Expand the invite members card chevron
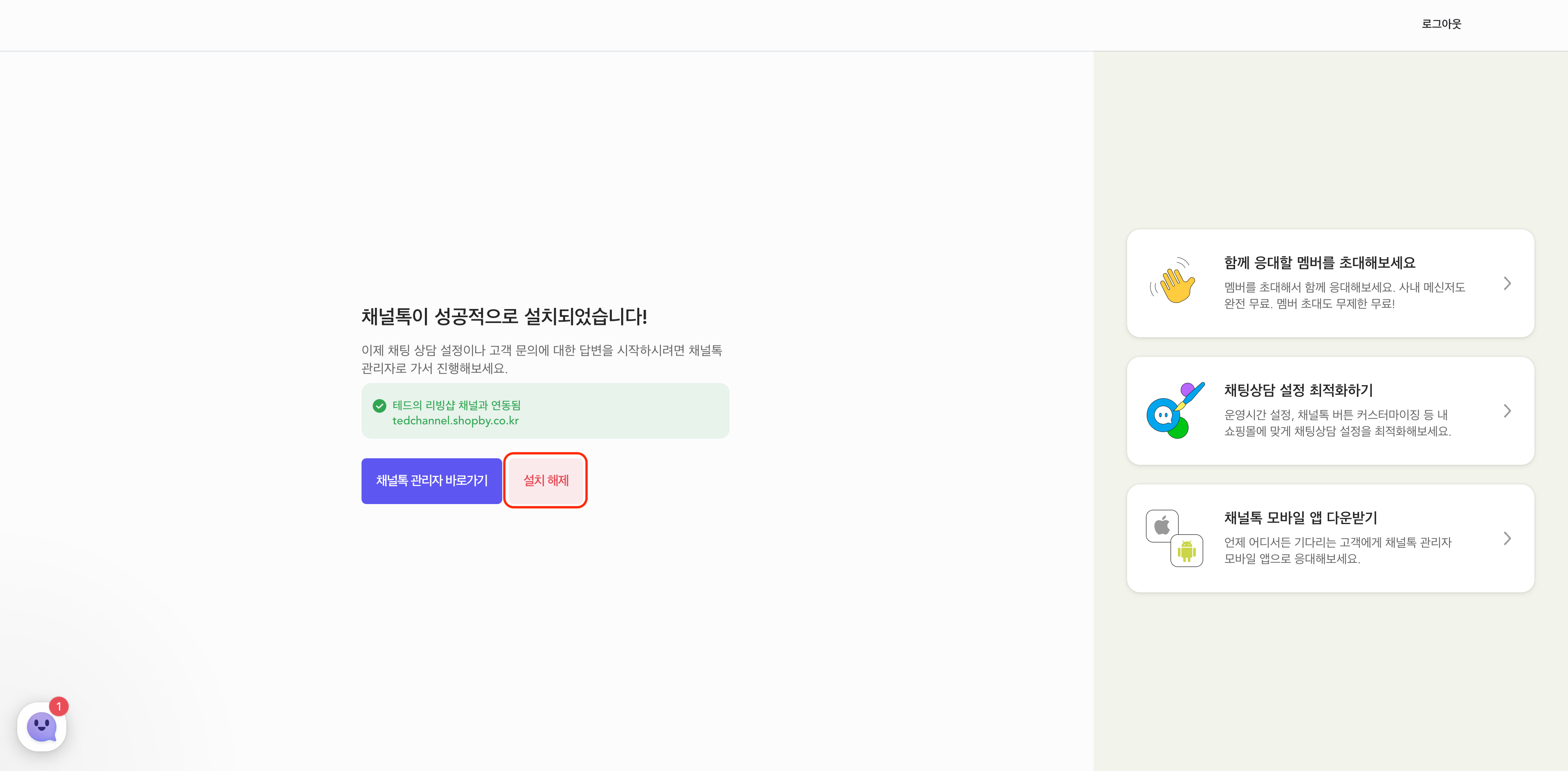Viewport: 1568px width, 771px height. (x=1507, y=284)
